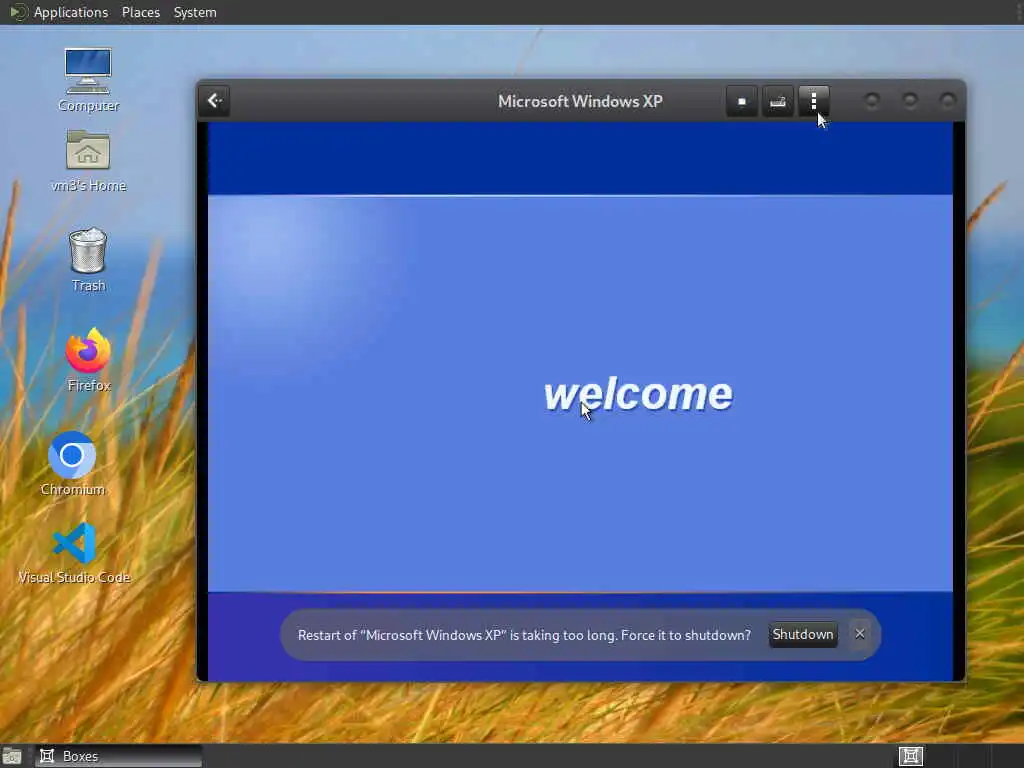The width and height of the screenshot is (1024, 768).
Task: Select the Trash desktop icon
Action: tap(88, 259)
